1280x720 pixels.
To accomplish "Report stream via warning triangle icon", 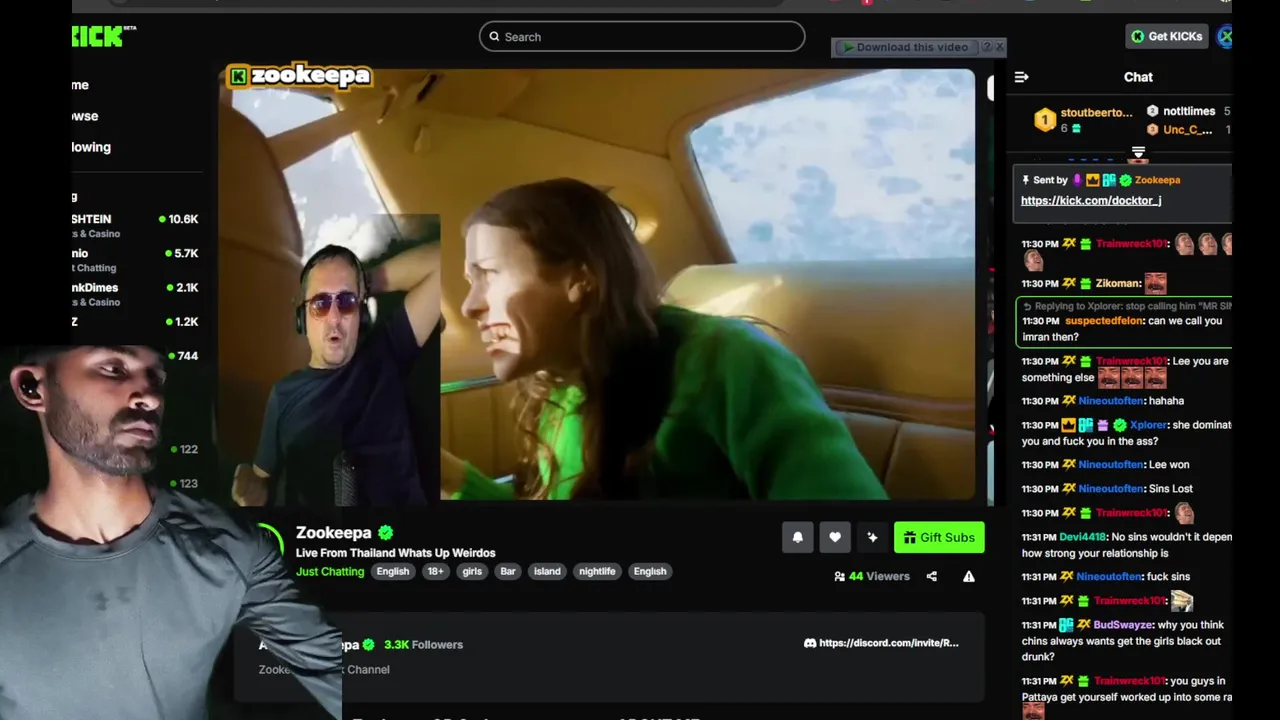I will pos(969,577).
